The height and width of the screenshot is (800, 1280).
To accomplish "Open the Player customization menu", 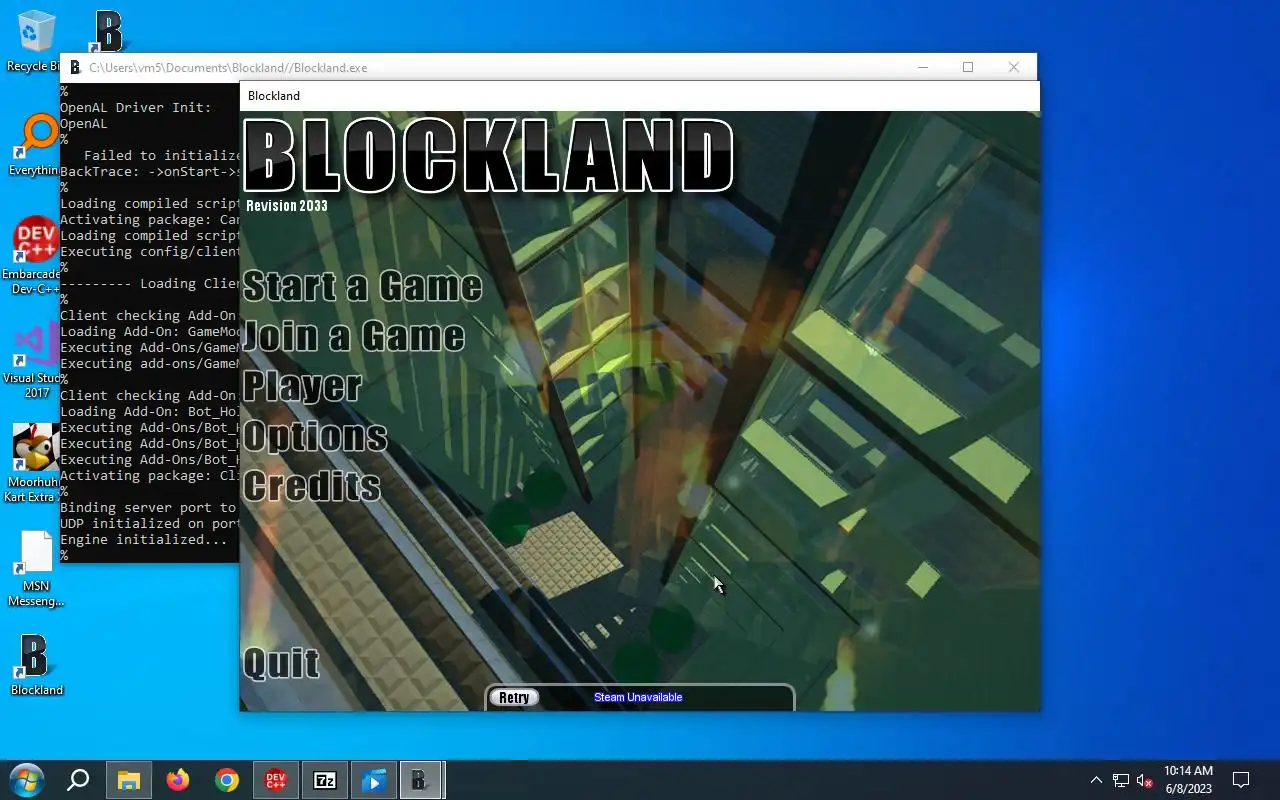I will (302, 386).
